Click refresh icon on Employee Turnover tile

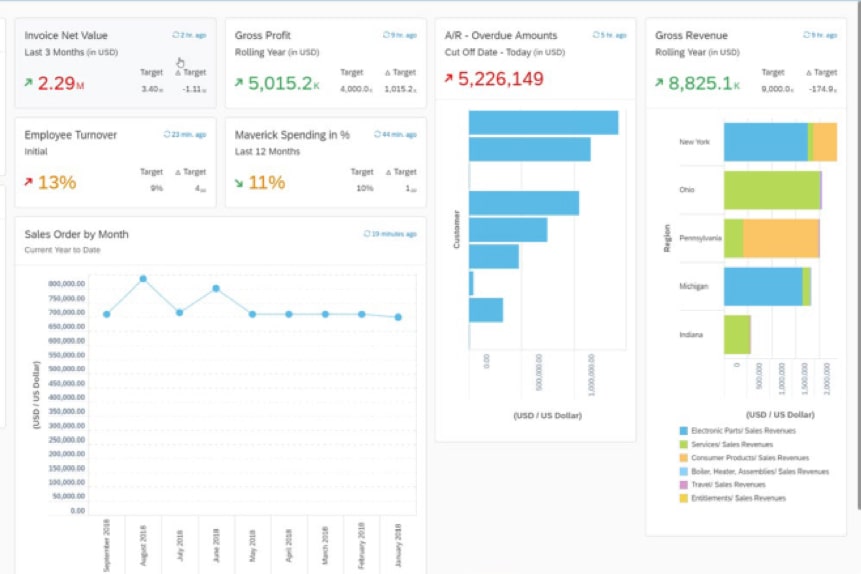pos(167,134)
